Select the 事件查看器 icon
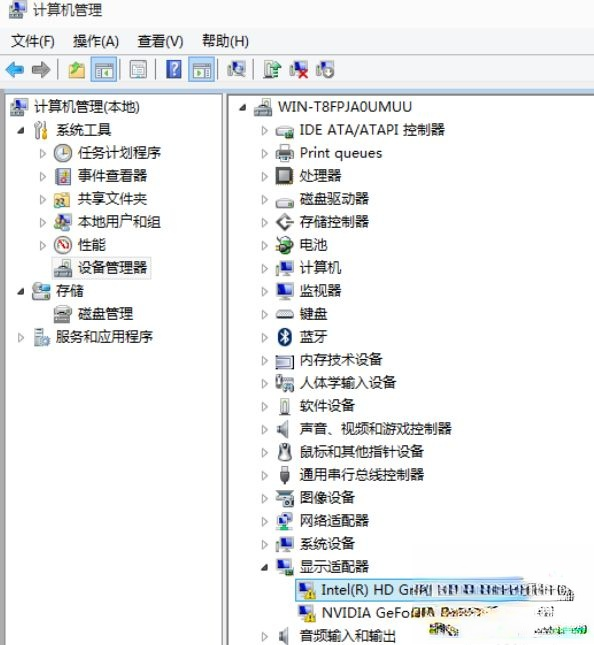 point(63,176)
